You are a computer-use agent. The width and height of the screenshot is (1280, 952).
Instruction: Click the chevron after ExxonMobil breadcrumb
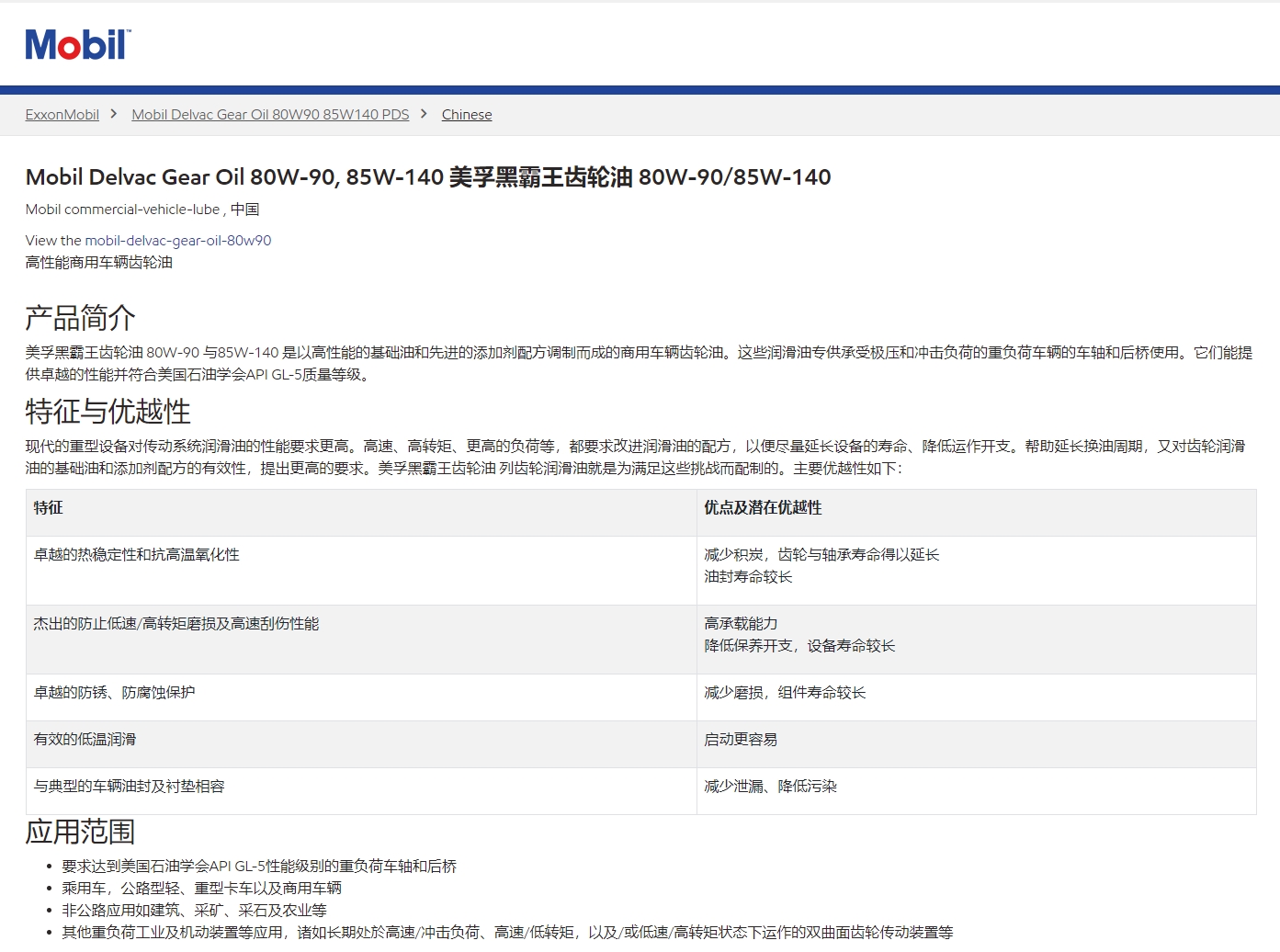(x=114, y=114)
